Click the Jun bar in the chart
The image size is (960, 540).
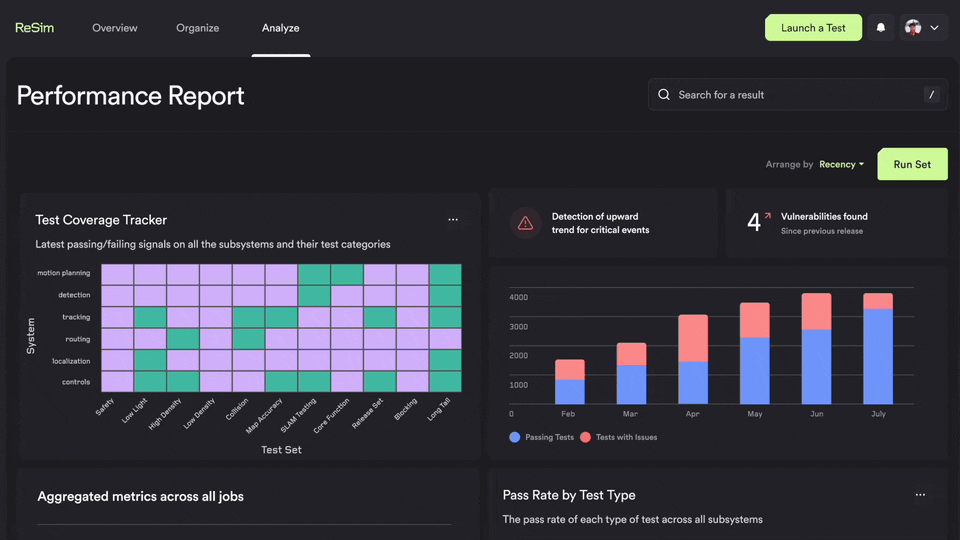click(x=817, y=348)
